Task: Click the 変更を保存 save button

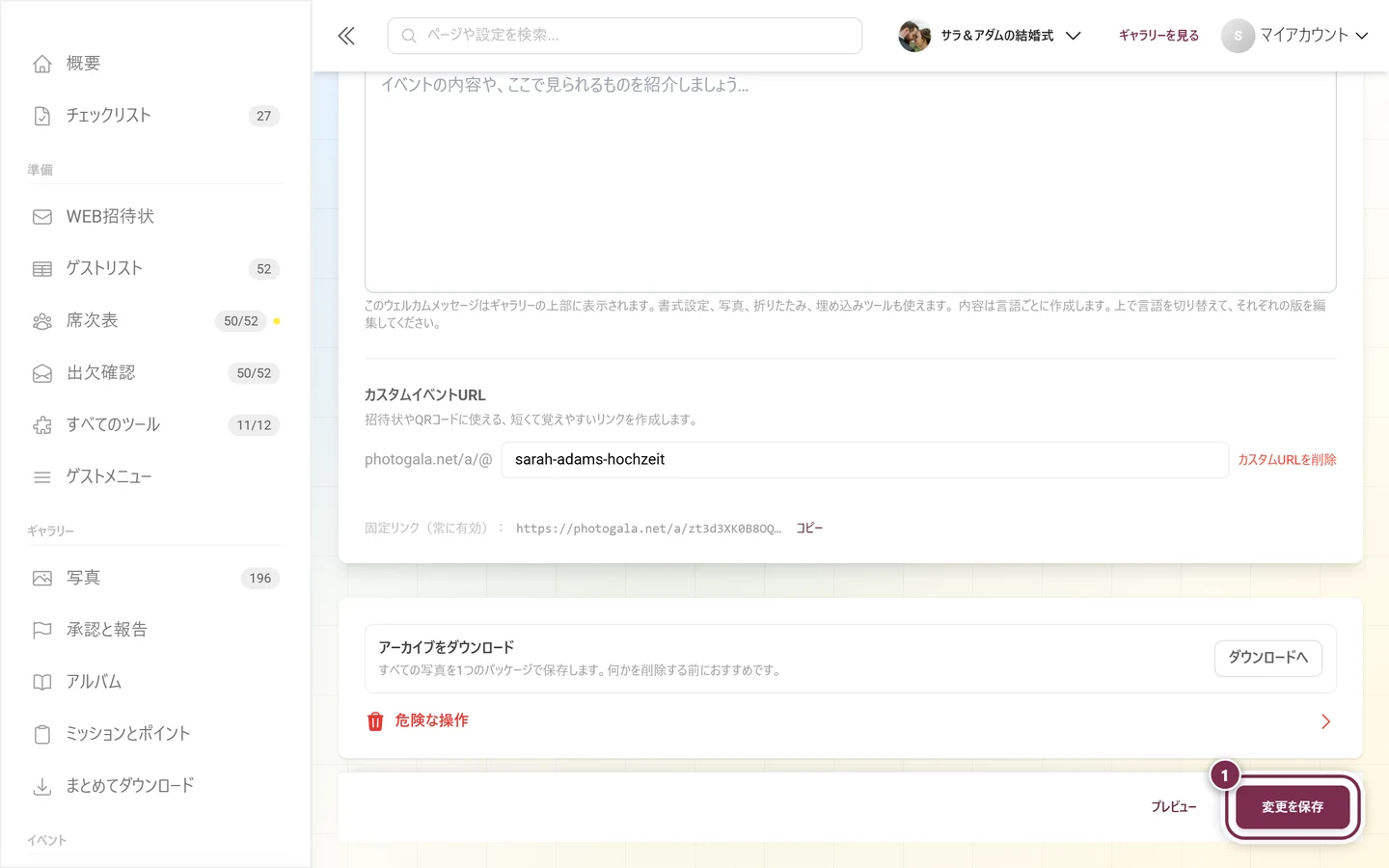Action: point(1293,807)
